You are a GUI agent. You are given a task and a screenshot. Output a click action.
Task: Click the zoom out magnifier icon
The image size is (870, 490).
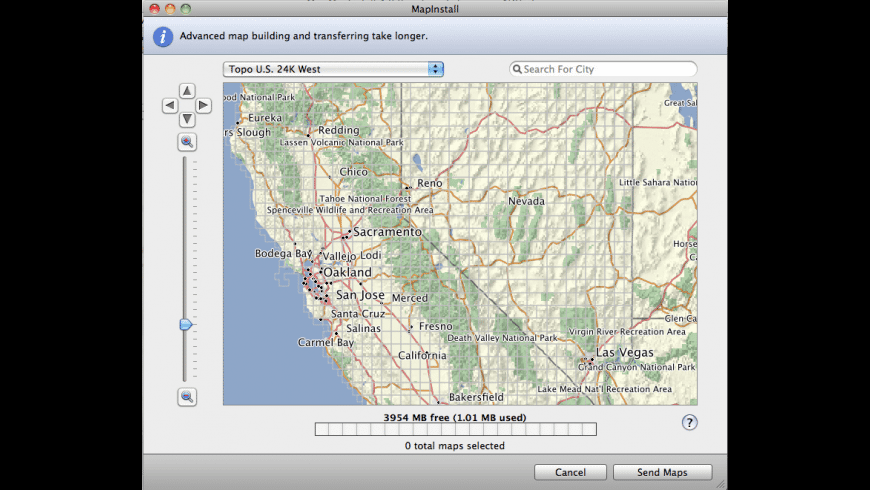pyautogui.click(x=187, y=397)
